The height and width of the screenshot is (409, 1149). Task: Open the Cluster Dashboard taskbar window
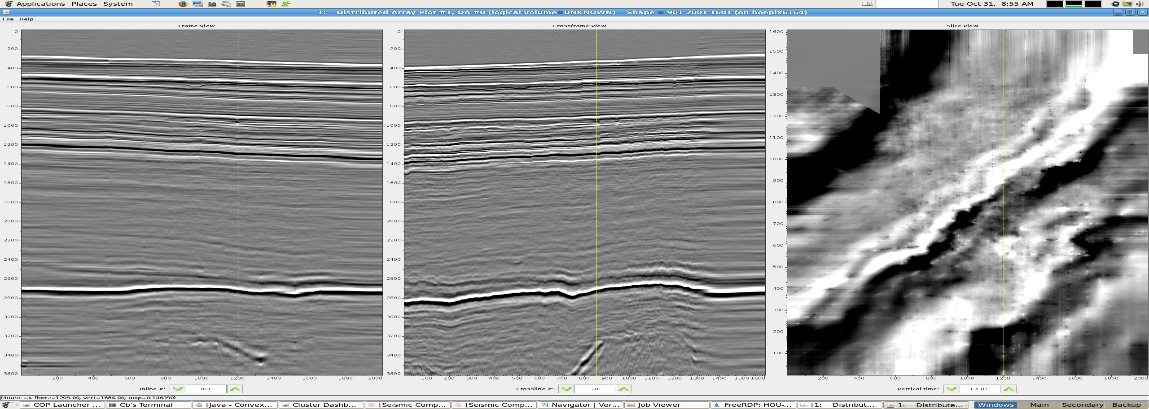coord(319,404)
